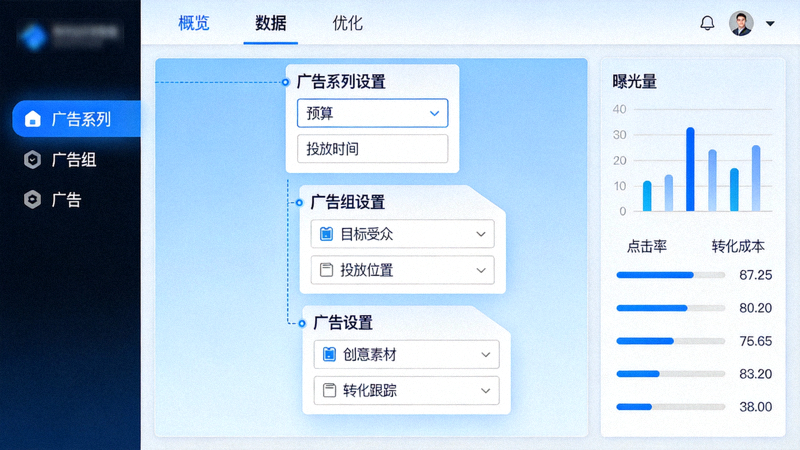
Task: Click the 广告组设置 heading
Action: [x=347, y=202]
